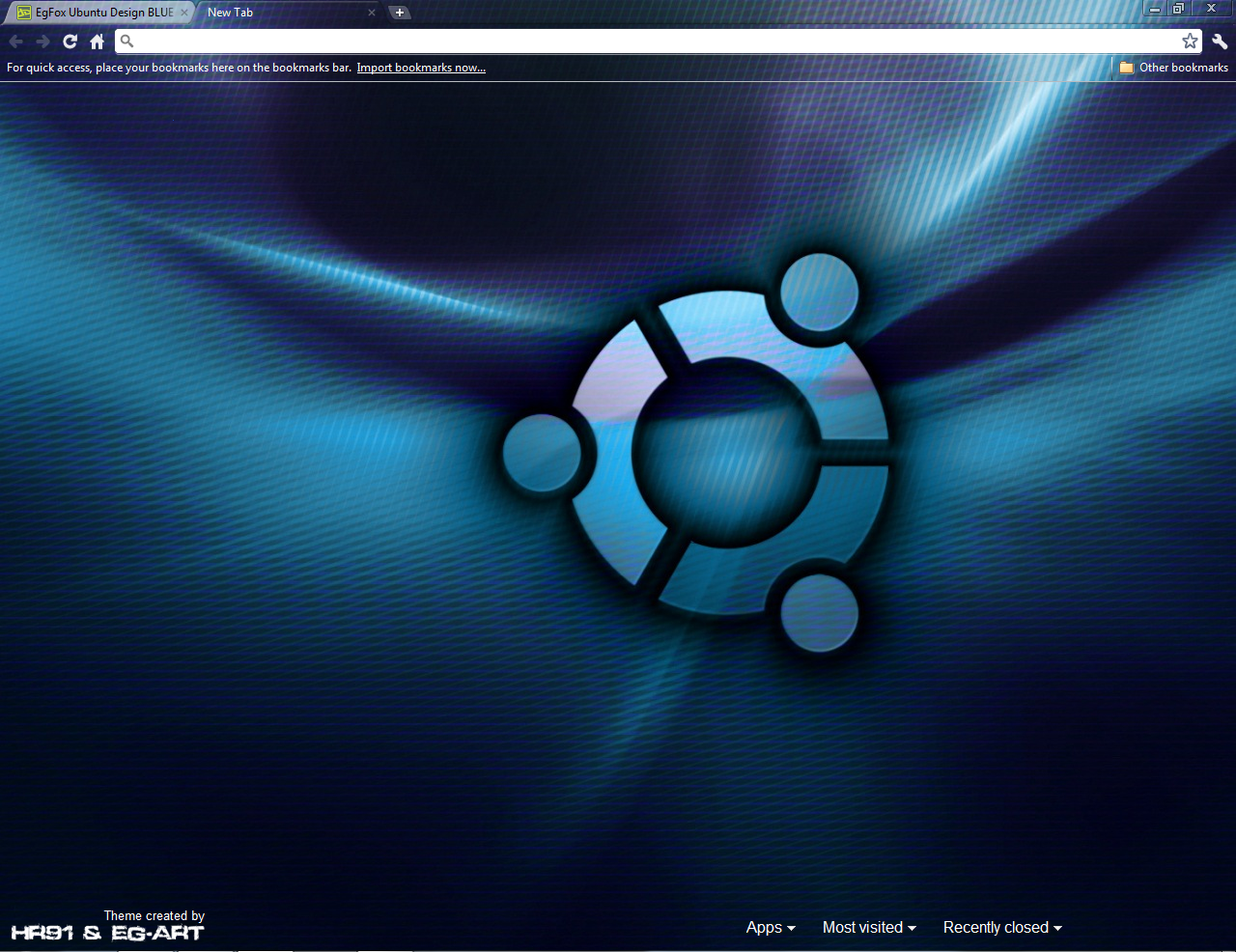Image resolution: width=1236 pixels, height=952 pixels.
Task: Click the search magnifier in the address bar
Action: [126, 41]
